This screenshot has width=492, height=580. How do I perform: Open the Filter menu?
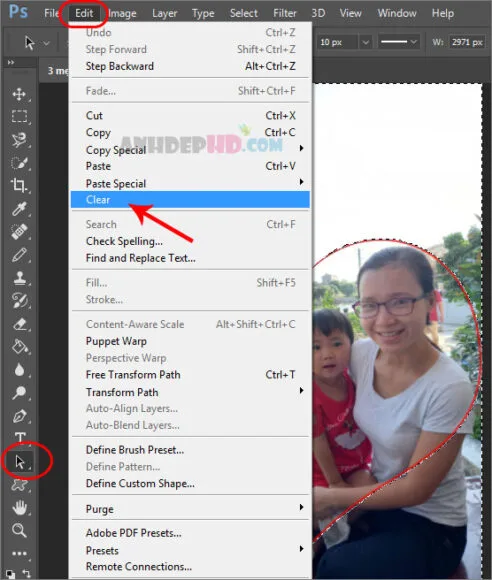click(284, 13)
